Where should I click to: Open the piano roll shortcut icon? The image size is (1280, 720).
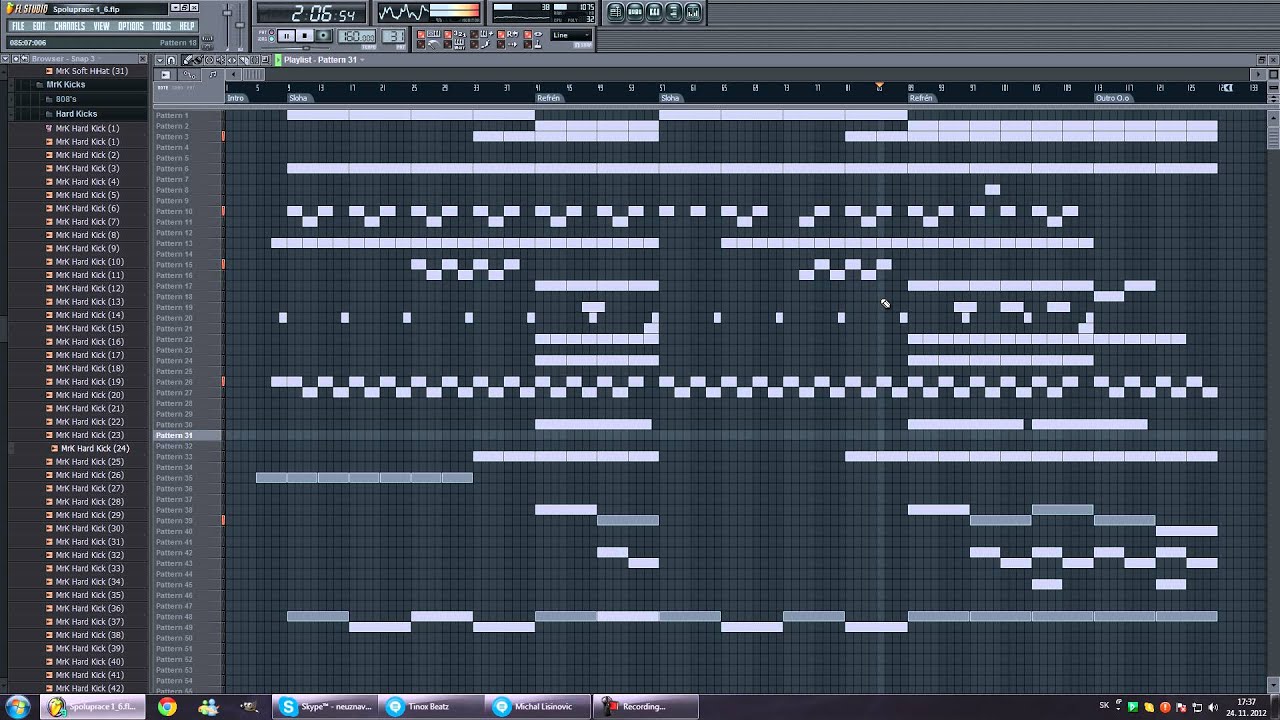(x=654, y=12)
